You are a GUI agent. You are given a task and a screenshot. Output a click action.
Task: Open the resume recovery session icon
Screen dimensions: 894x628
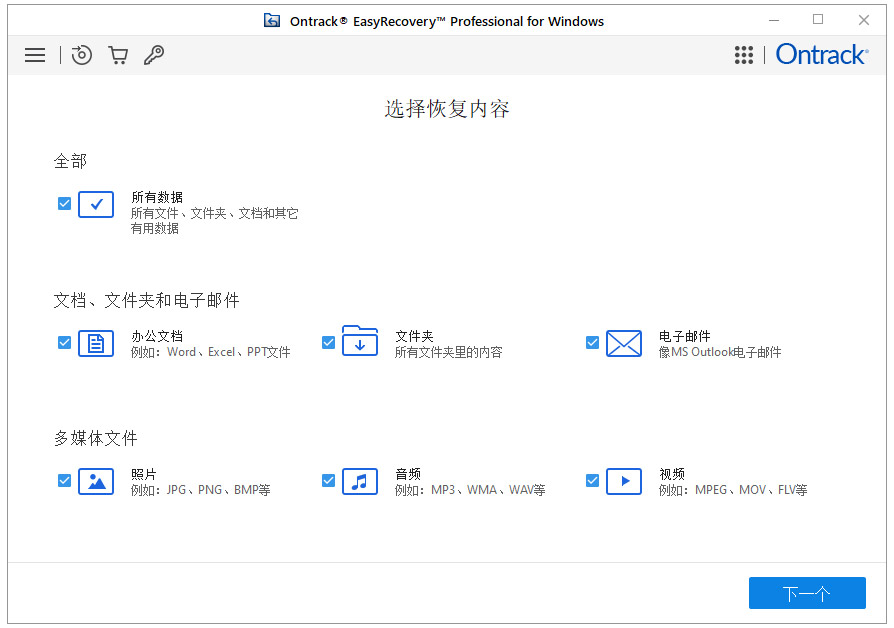tap(81, 55)
